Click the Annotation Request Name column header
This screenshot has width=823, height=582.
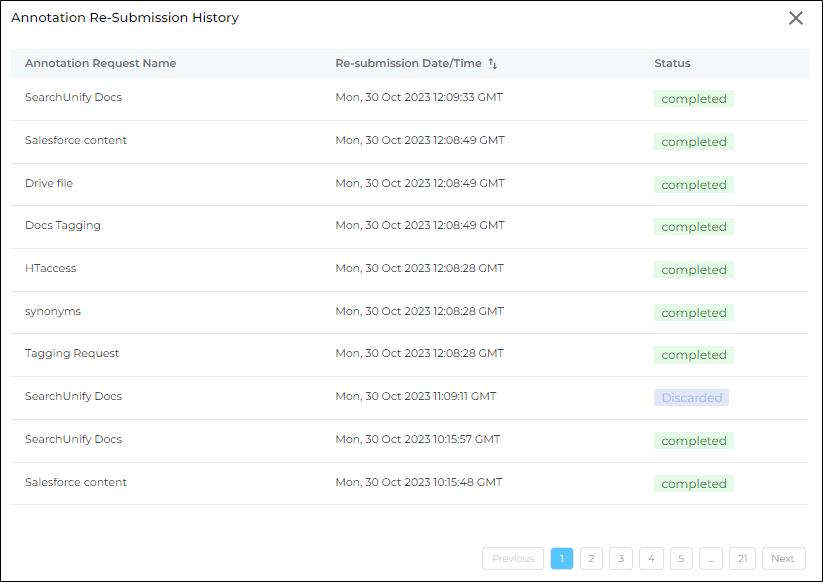100,63
